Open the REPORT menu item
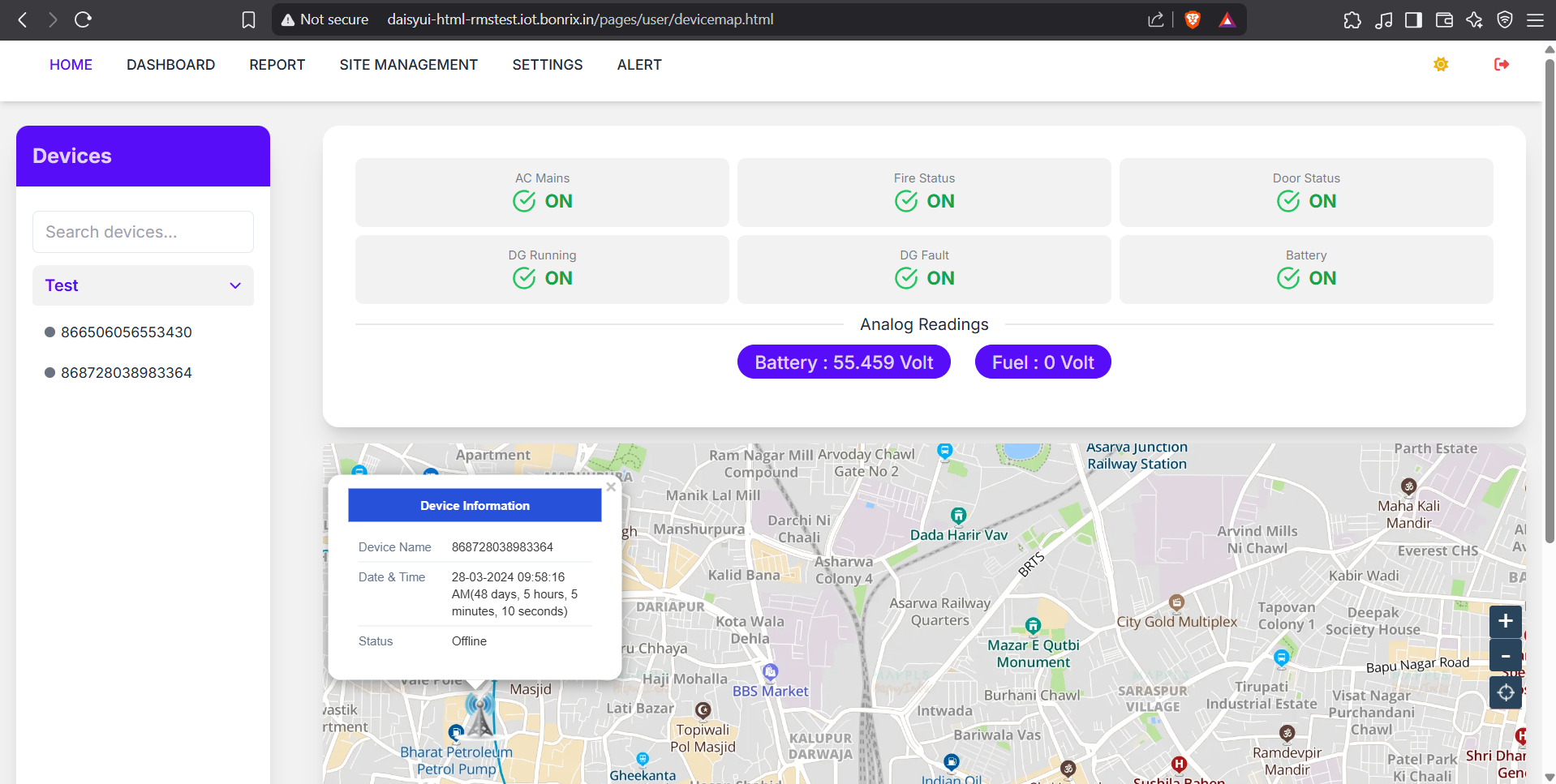1556x784 pixels. click(x=277, y=65)
